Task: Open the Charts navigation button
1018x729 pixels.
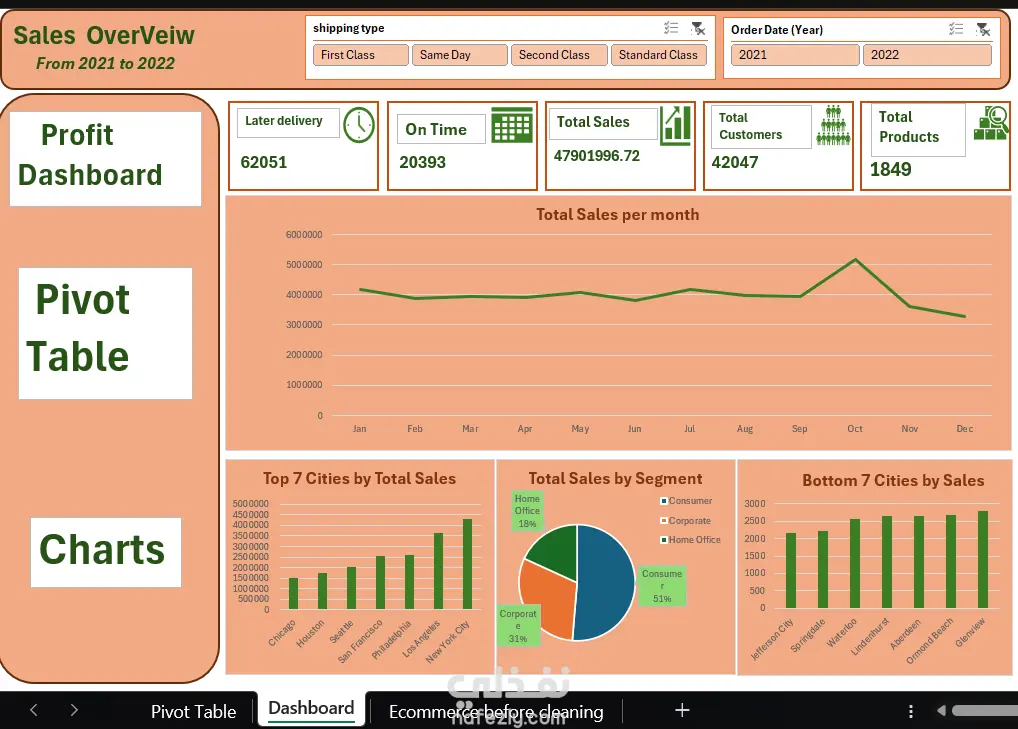Action: tap(106, 552)
